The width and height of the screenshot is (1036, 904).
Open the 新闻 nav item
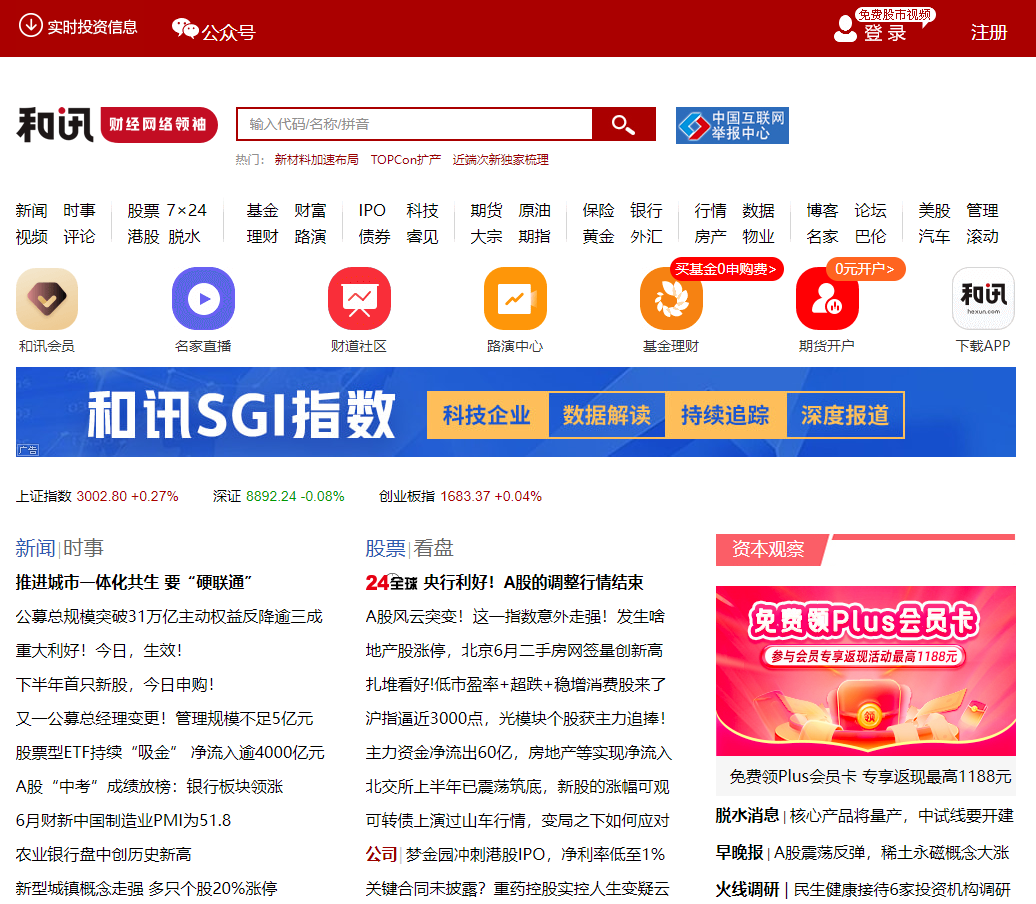32,211
